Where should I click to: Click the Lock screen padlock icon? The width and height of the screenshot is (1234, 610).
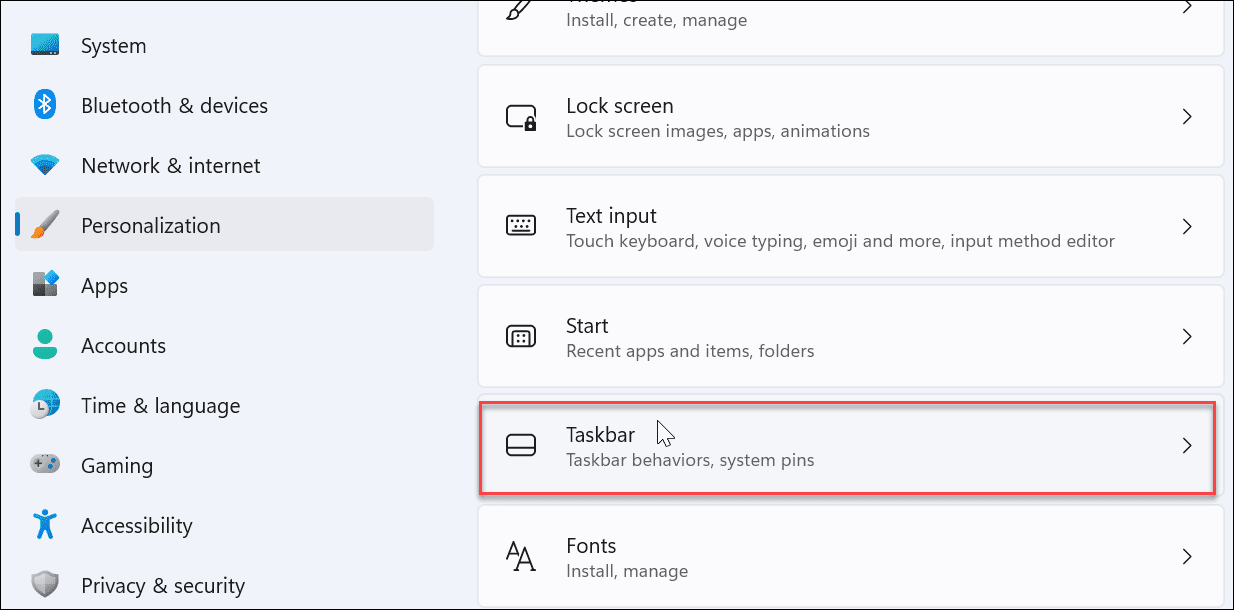pyautogui.click(x=521, y=116)
